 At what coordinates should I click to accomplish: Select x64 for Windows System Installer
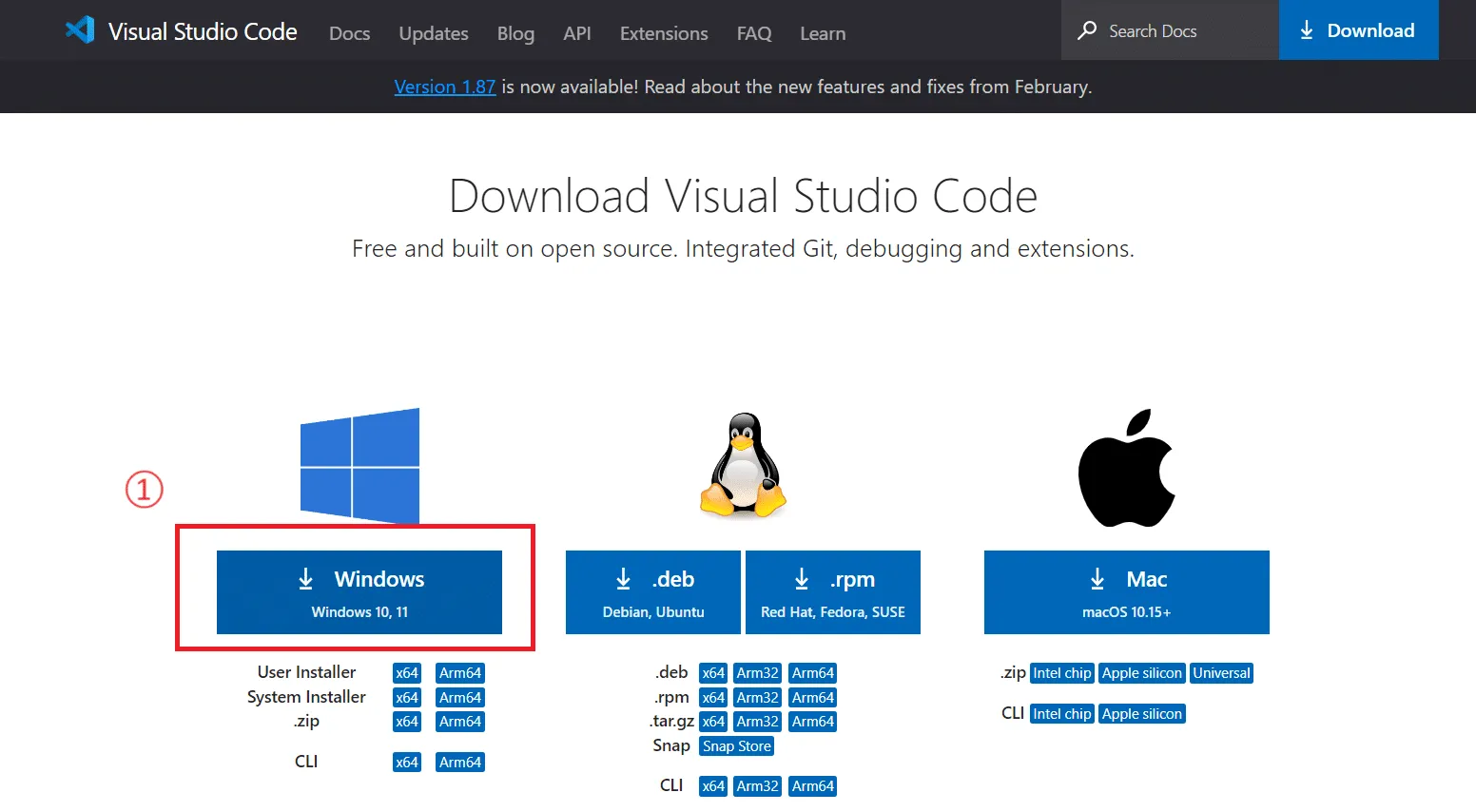click(407, 698)
